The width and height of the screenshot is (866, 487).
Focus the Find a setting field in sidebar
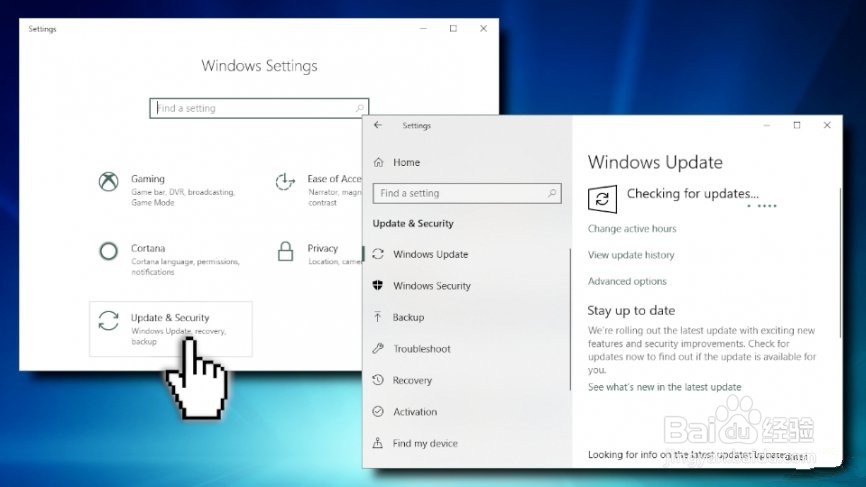click(x=467, y=193)
